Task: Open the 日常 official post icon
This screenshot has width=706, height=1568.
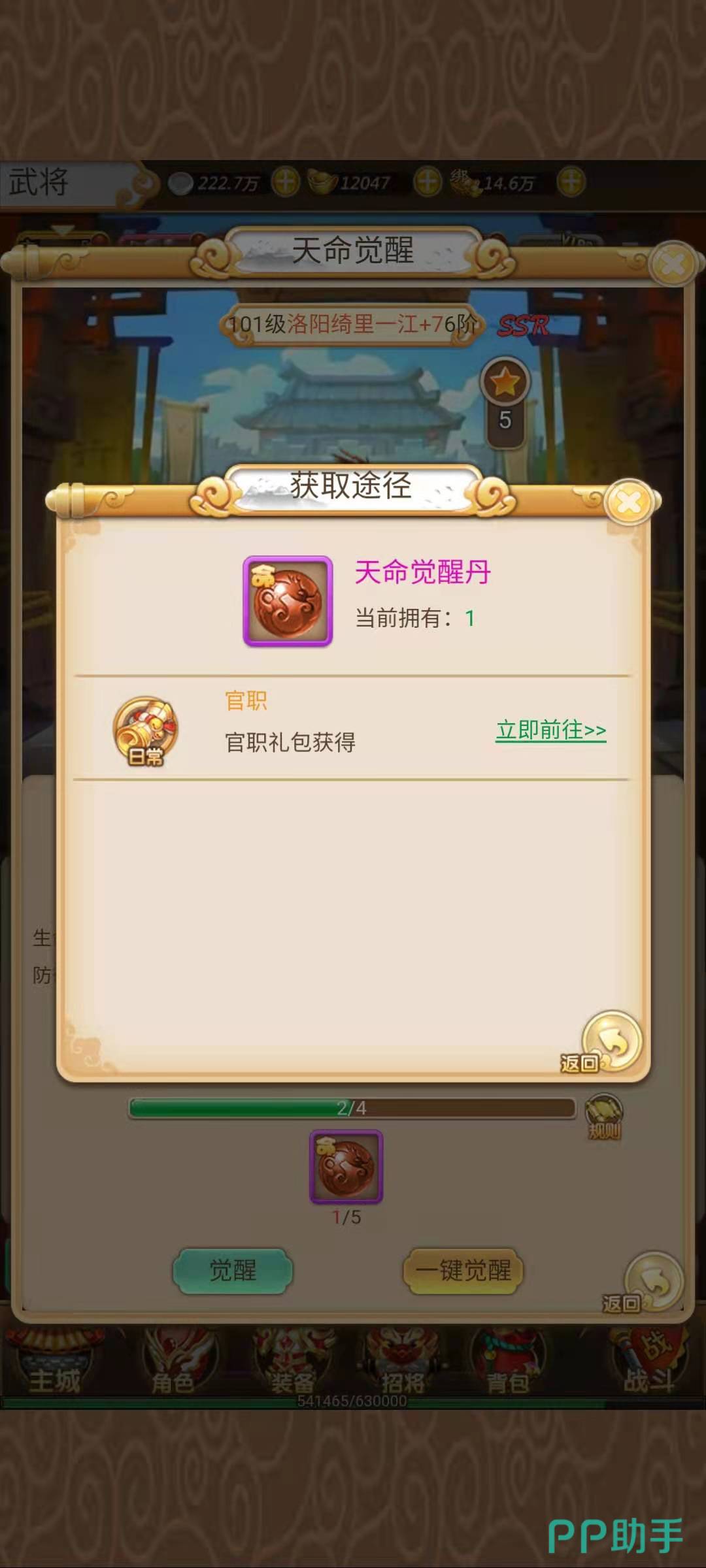Action: (145, 730)
